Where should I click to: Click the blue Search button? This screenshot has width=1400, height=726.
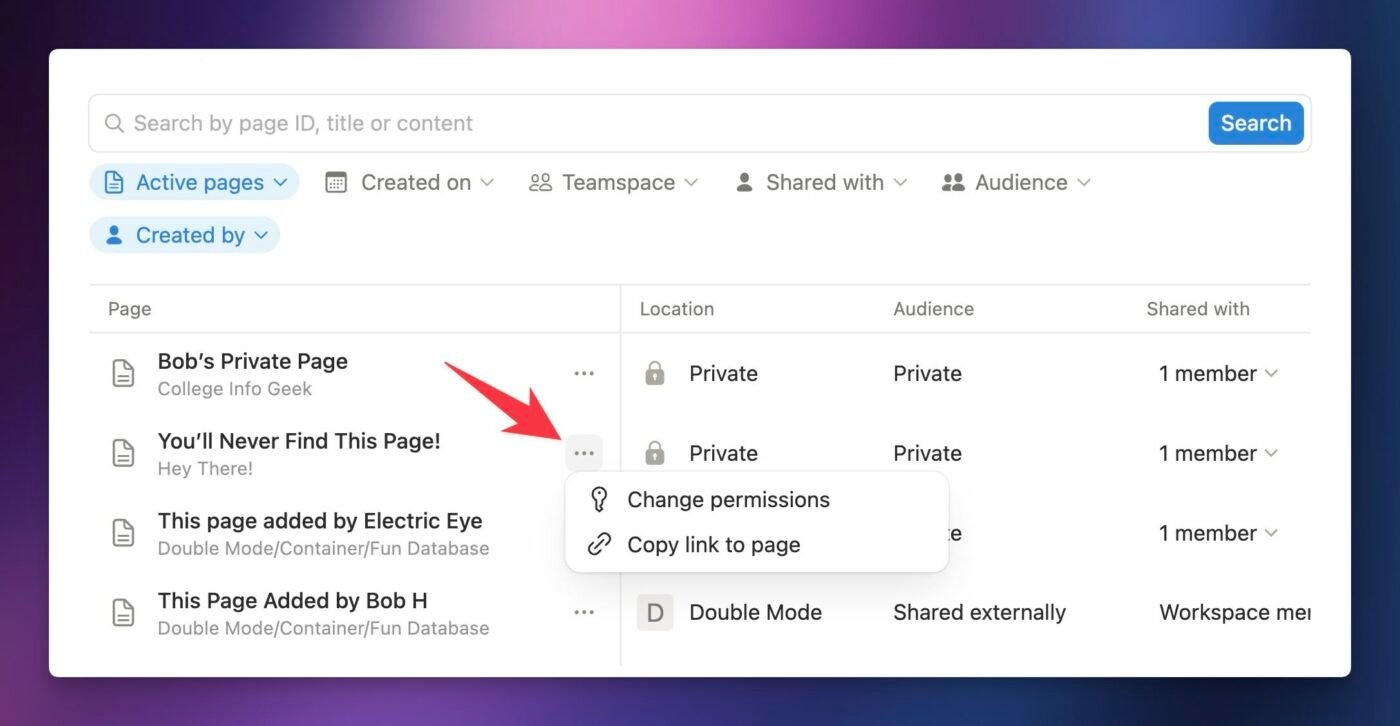[1255, 122]
